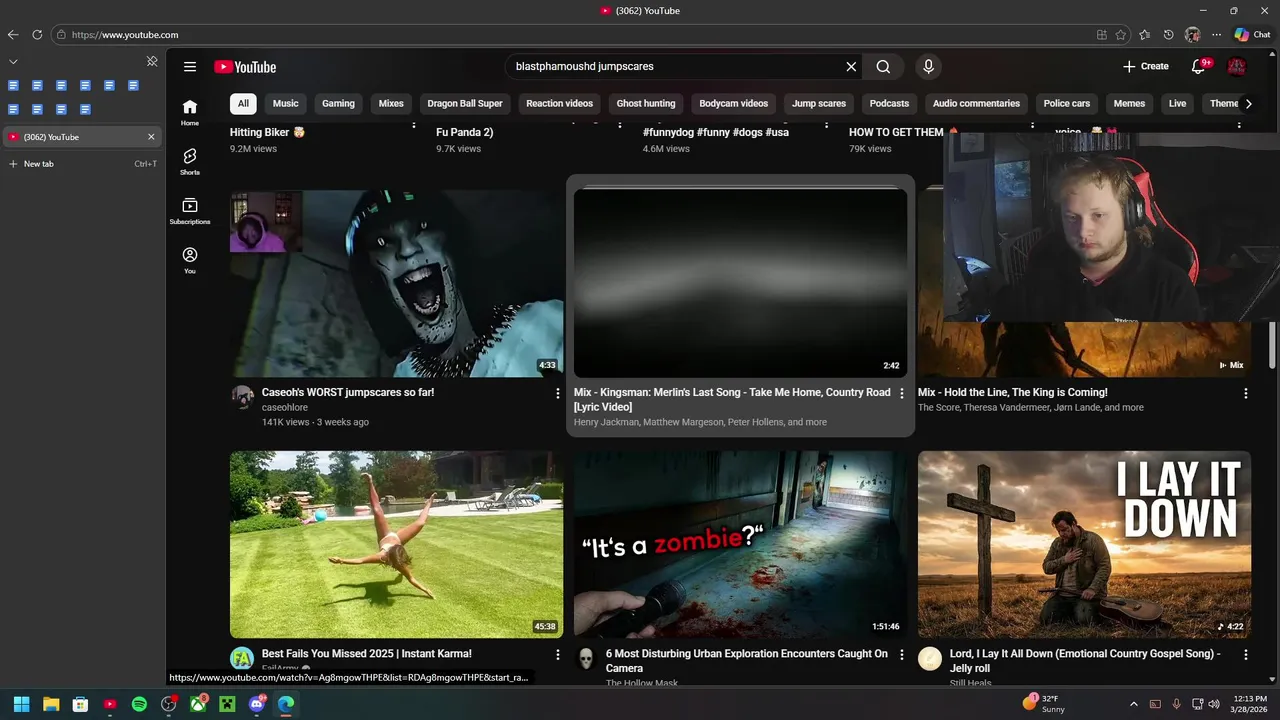Screen dimensions: 1280x720
Task: View site information lock icon
Action: (61, 34)
